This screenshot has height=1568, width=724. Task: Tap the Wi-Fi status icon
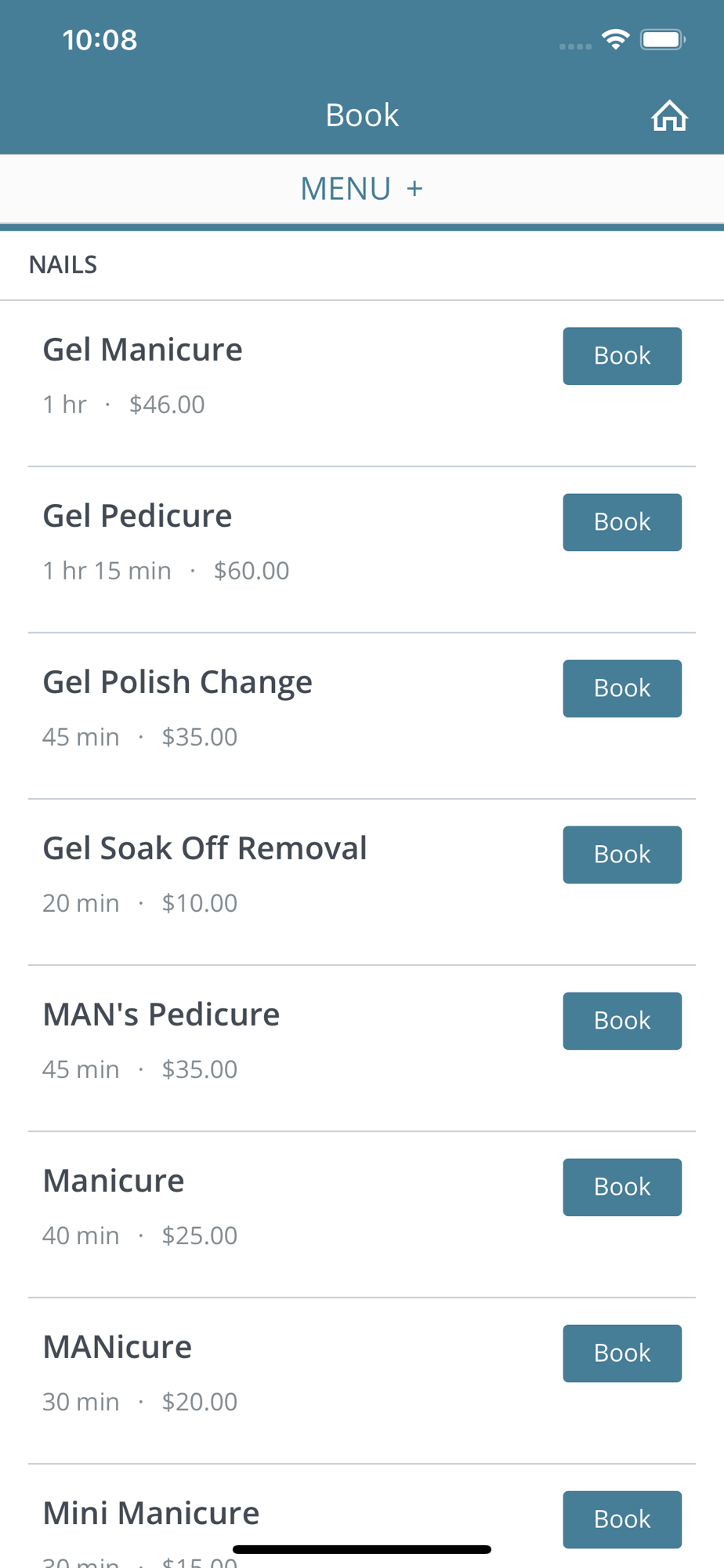tap(616, 39)
